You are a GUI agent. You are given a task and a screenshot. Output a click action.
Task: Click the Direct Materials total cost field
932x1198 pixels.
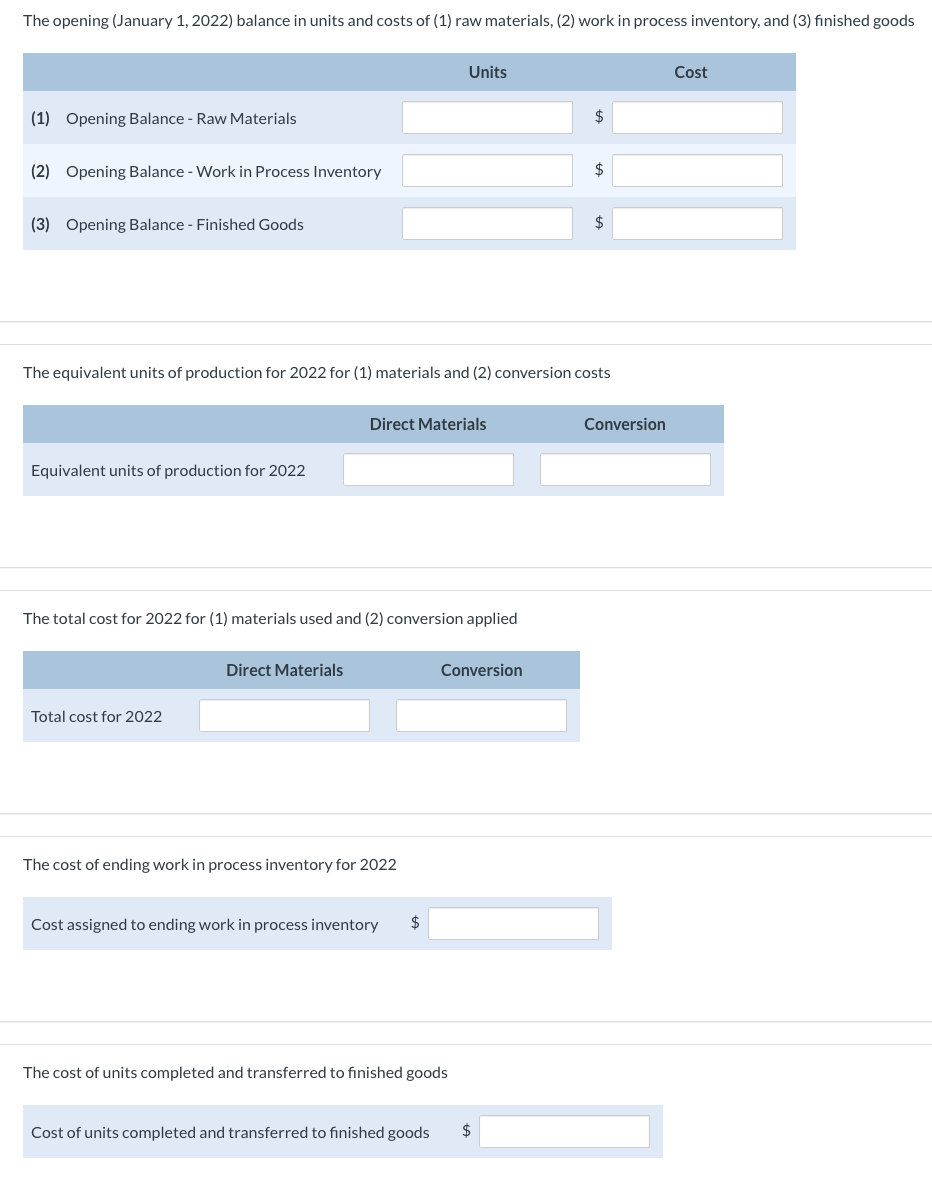coord(284,715)
